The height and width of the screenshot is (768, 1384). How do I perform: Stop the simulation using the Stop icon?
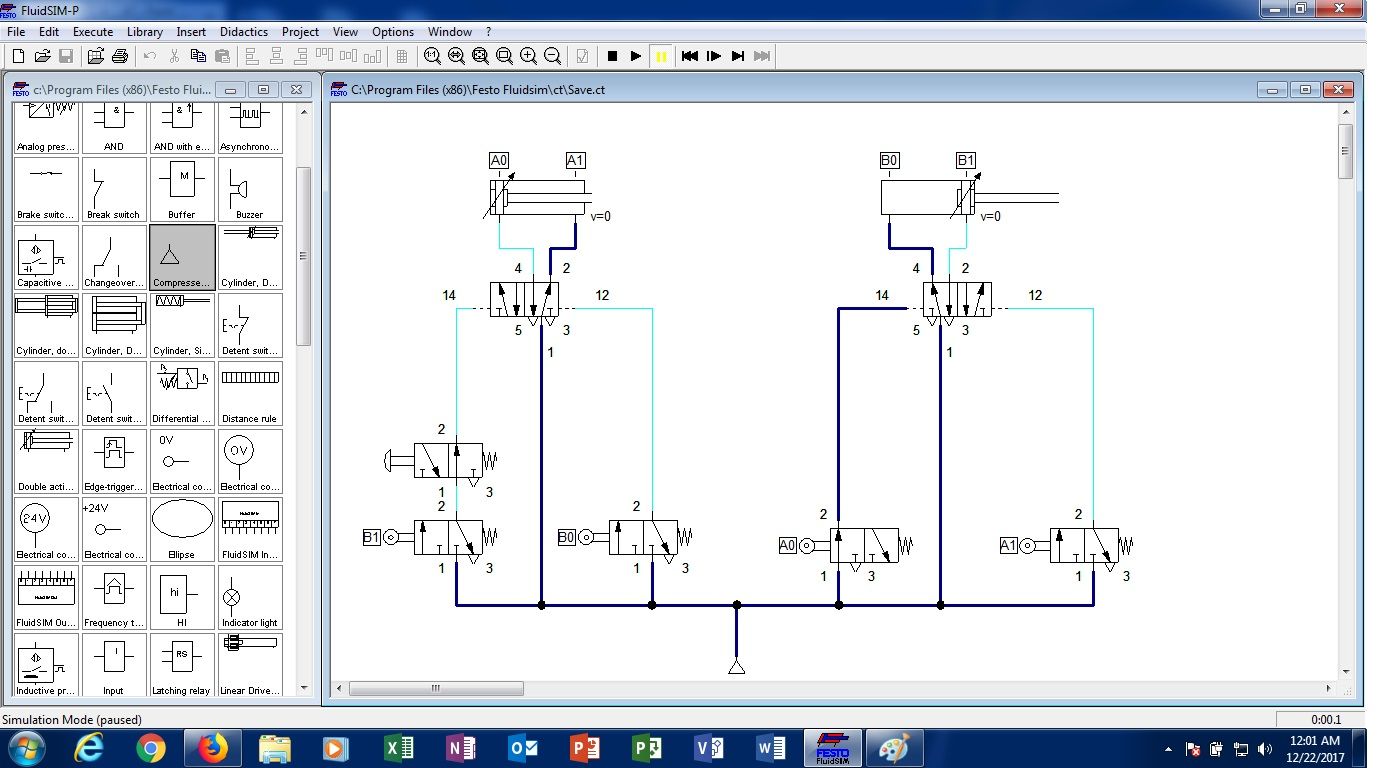[x=611, y=56]
